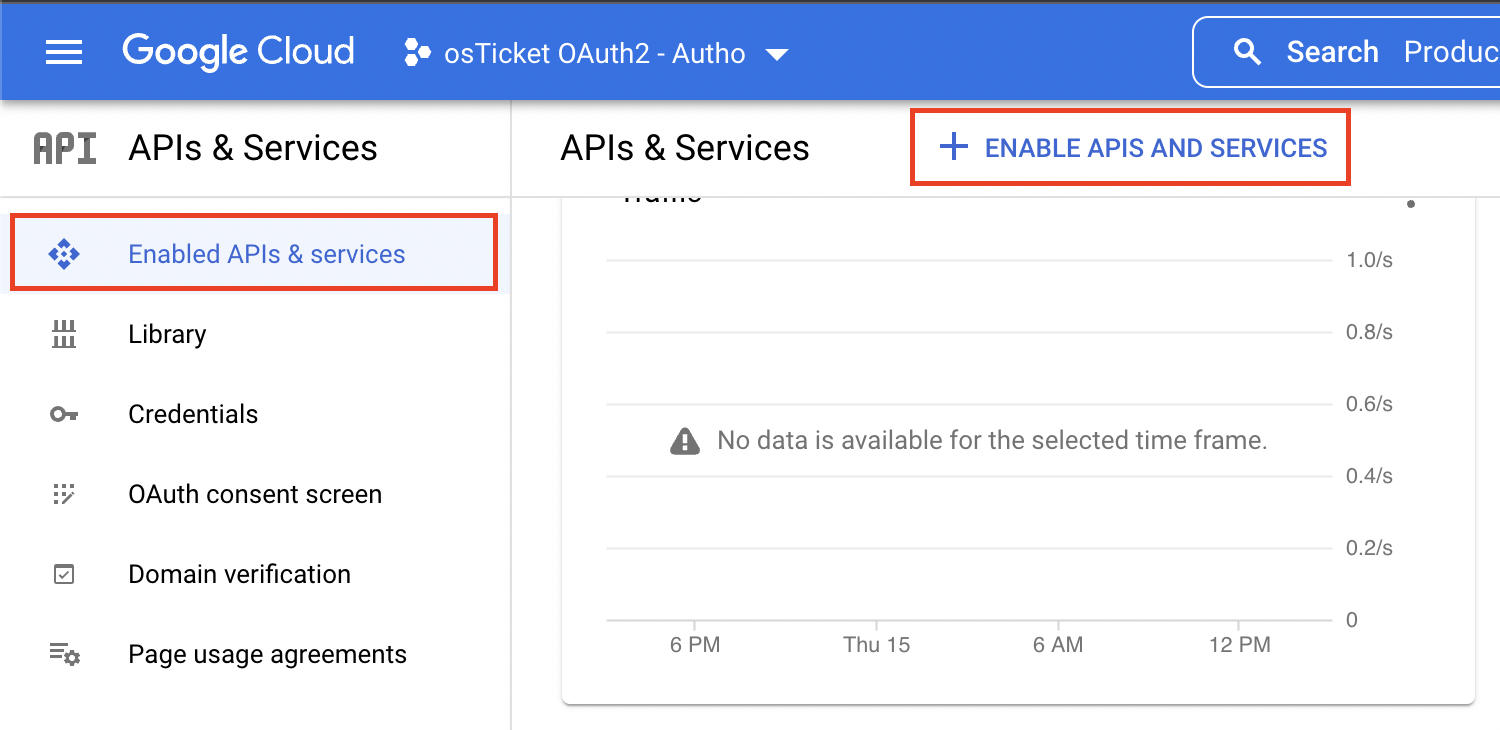Open Enabled APIs & services page
1500x730 pixels.
pos(254,253)
